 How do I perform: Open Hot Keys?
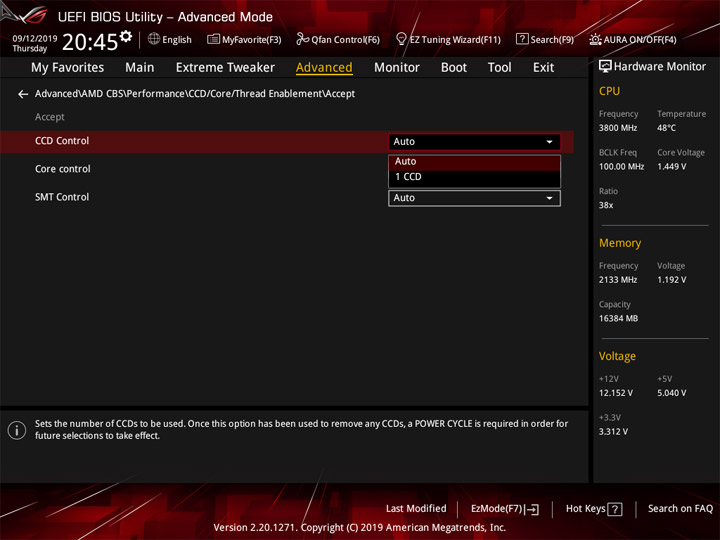click(x=586, y=509)
